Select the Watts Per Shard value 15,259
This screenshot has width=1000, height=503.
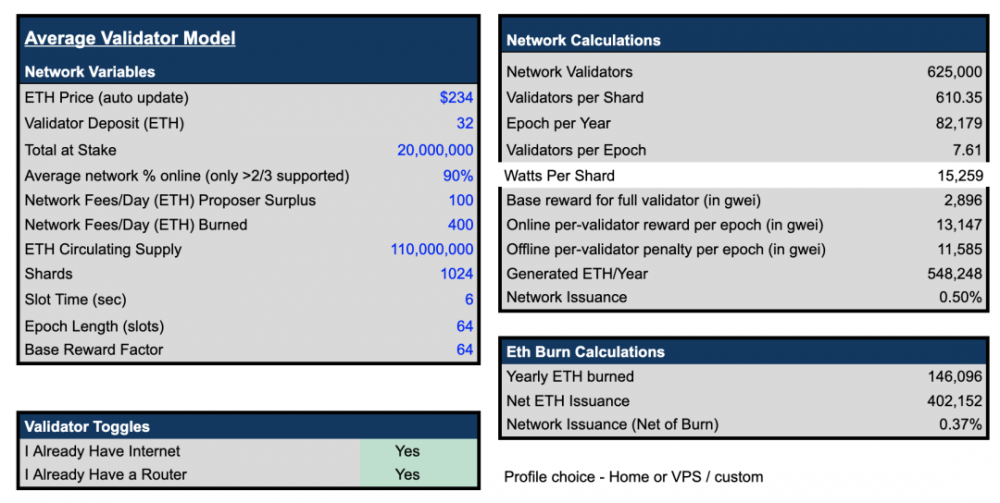click(x=959, y=175)
